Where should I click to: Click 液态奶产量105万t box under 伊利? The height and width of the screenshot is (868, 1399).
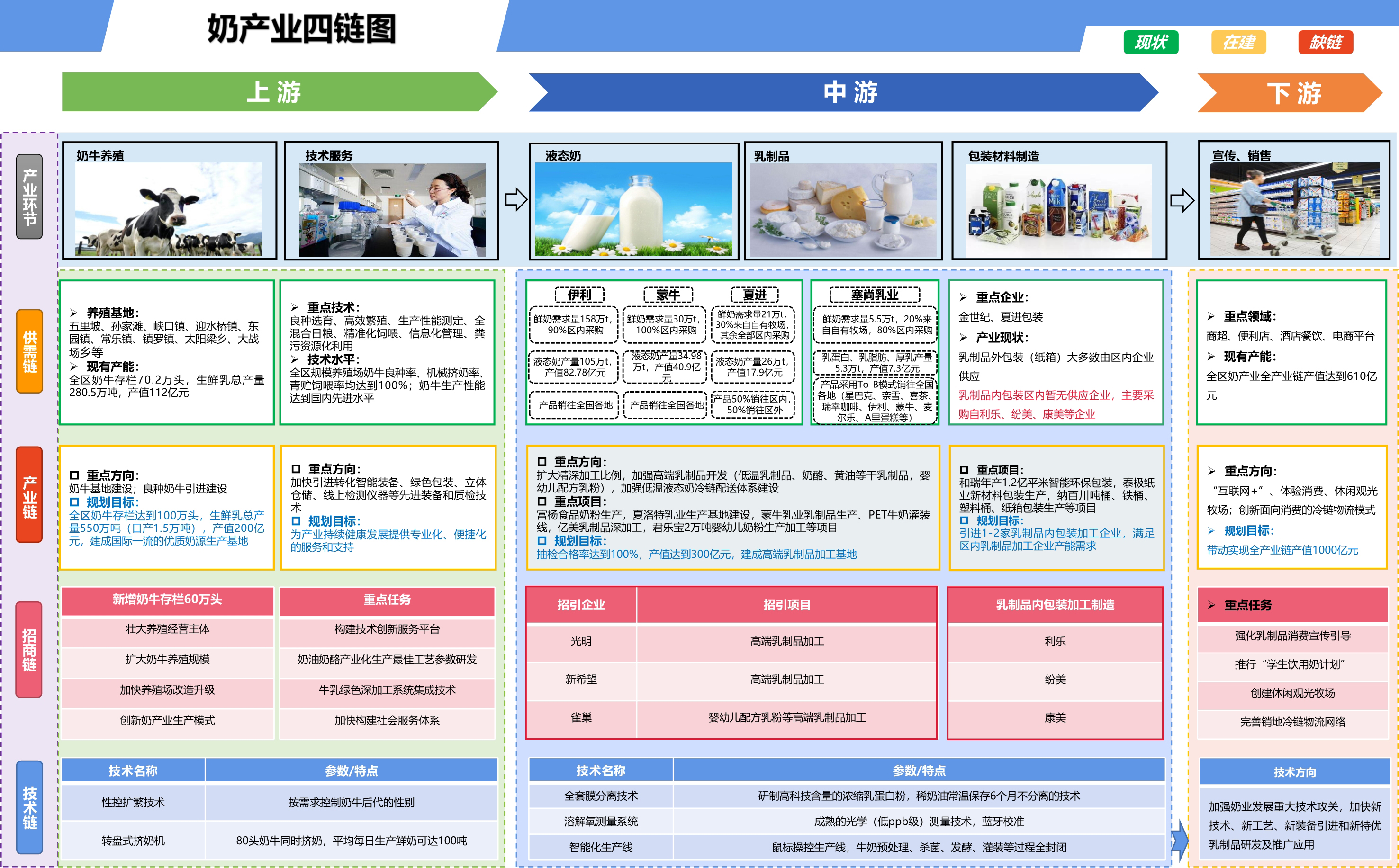coord(573,367)
